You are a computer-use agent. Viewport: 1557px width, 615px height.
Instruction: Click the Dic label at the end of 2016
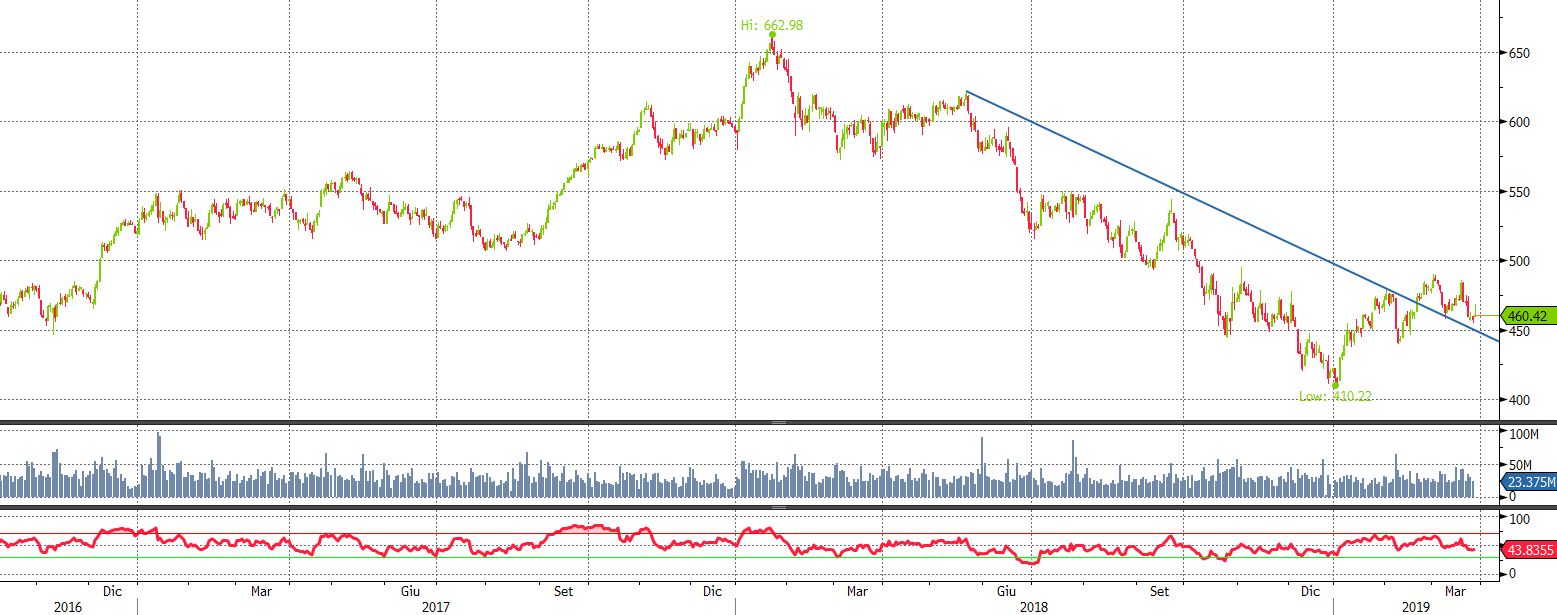(113, 591)
